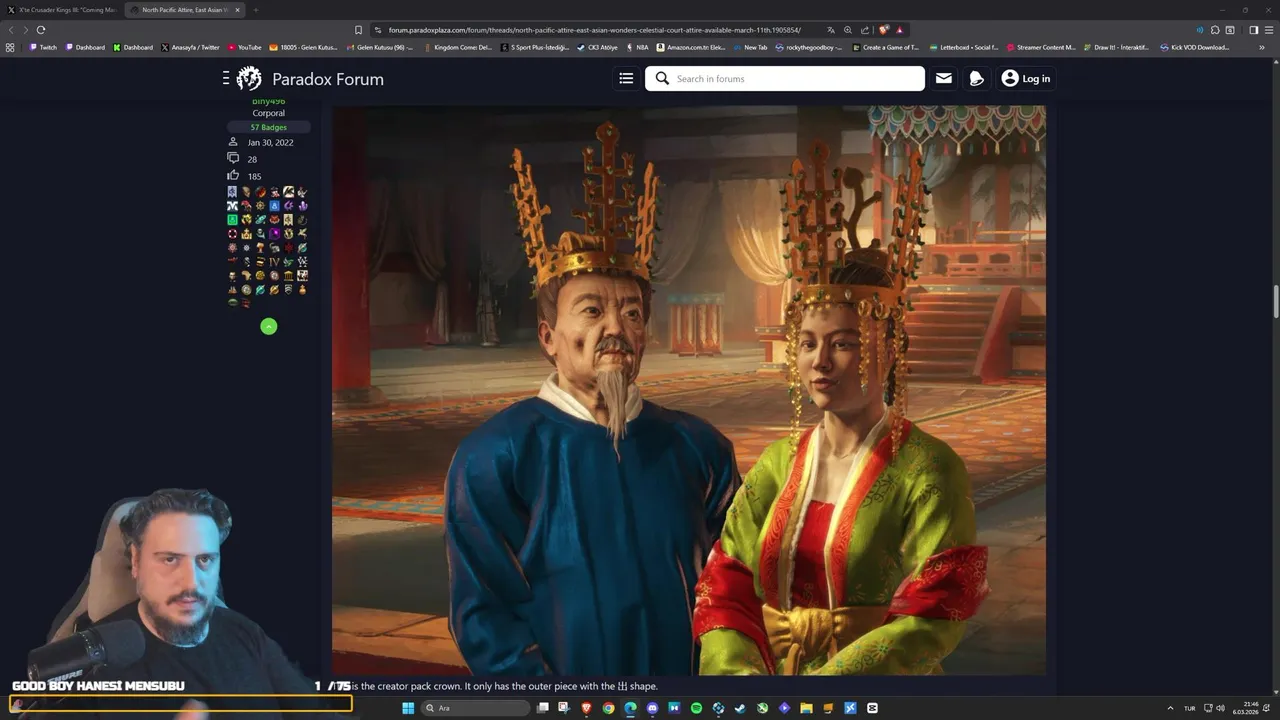
Task: Open the royal couple artwork image
Action: tap(689, 390)
